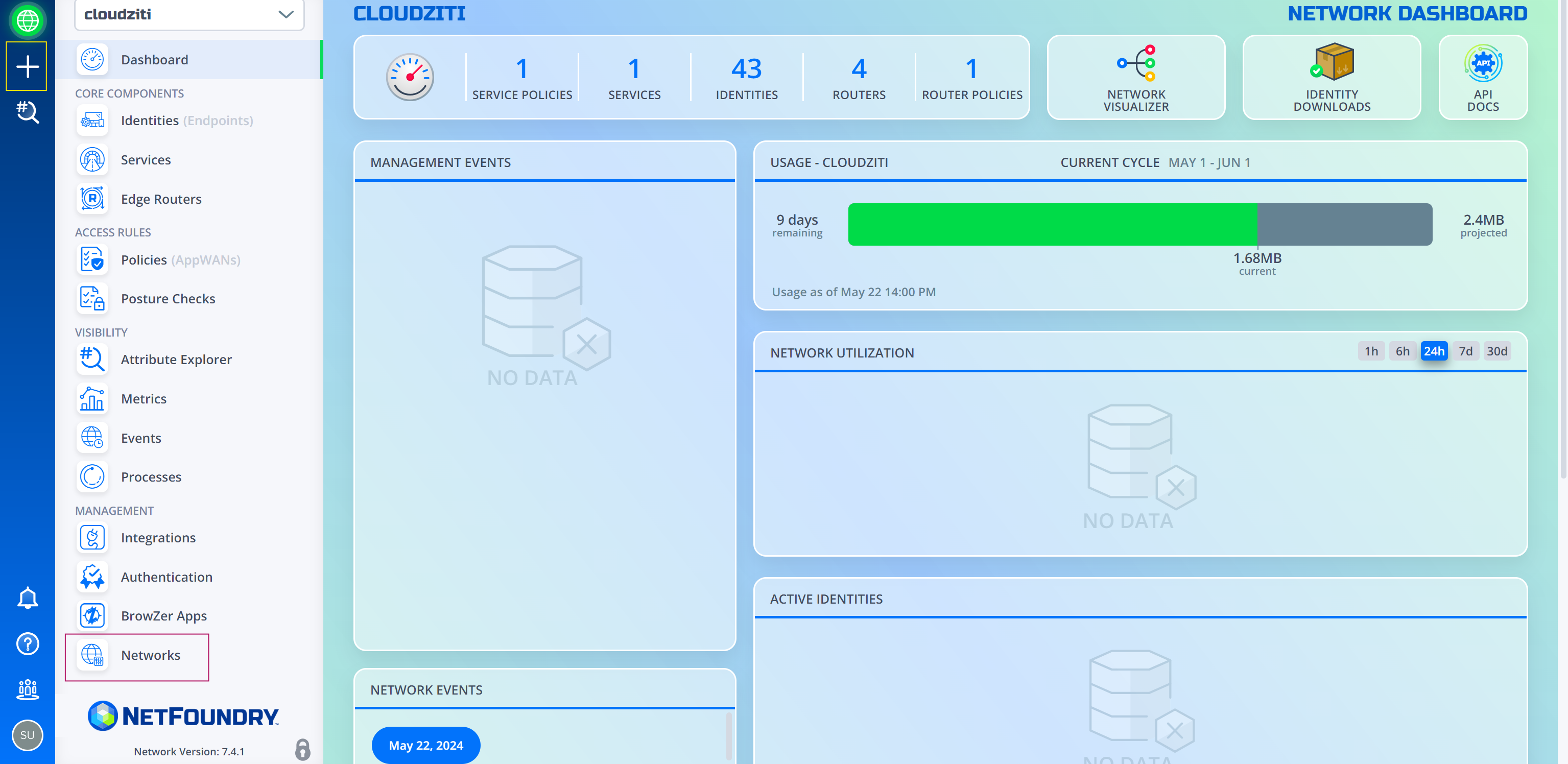Click the Services icon in sidebar
Image resolution: width=1568 pixels, height=764 pixels.
(x=92, y=159)
